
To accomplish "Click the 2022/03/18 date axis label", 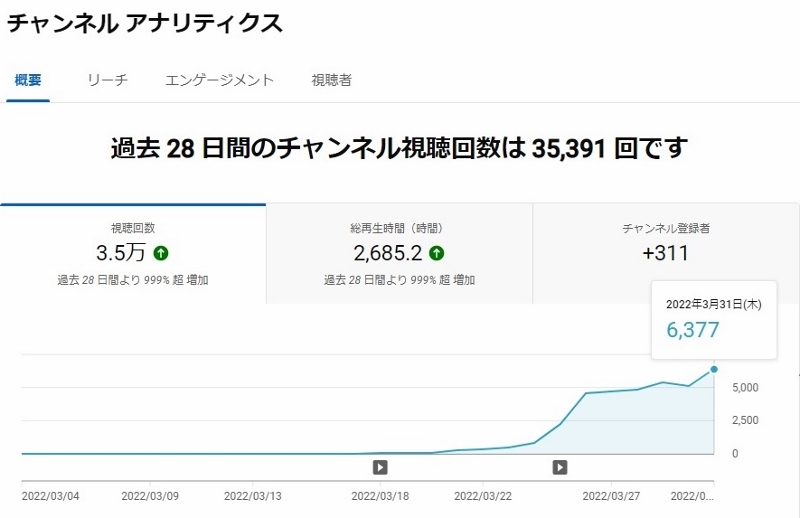I will (x=380, y=496).
